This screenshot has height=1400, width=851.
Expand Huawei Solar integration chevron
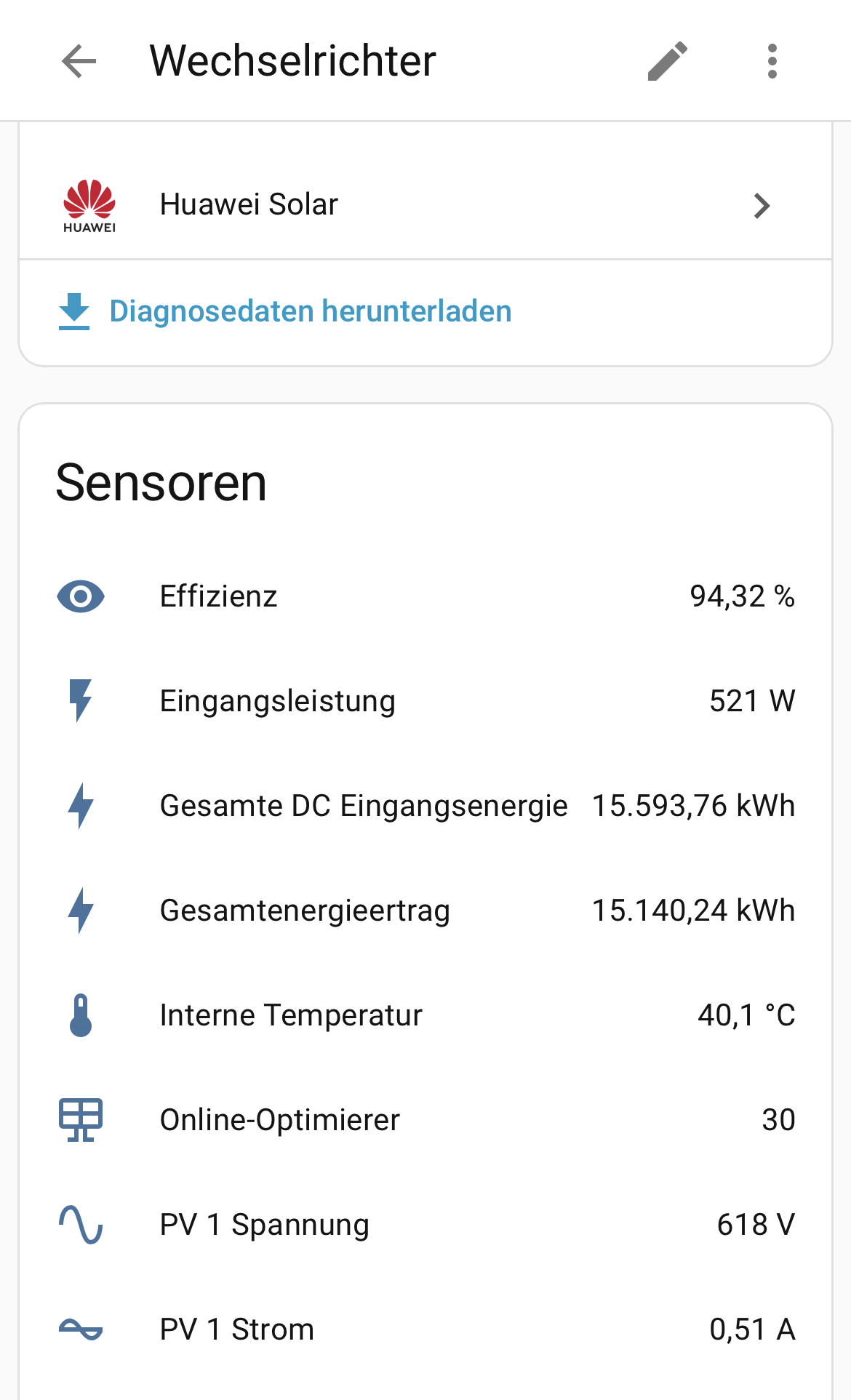(x=762, y=206)
